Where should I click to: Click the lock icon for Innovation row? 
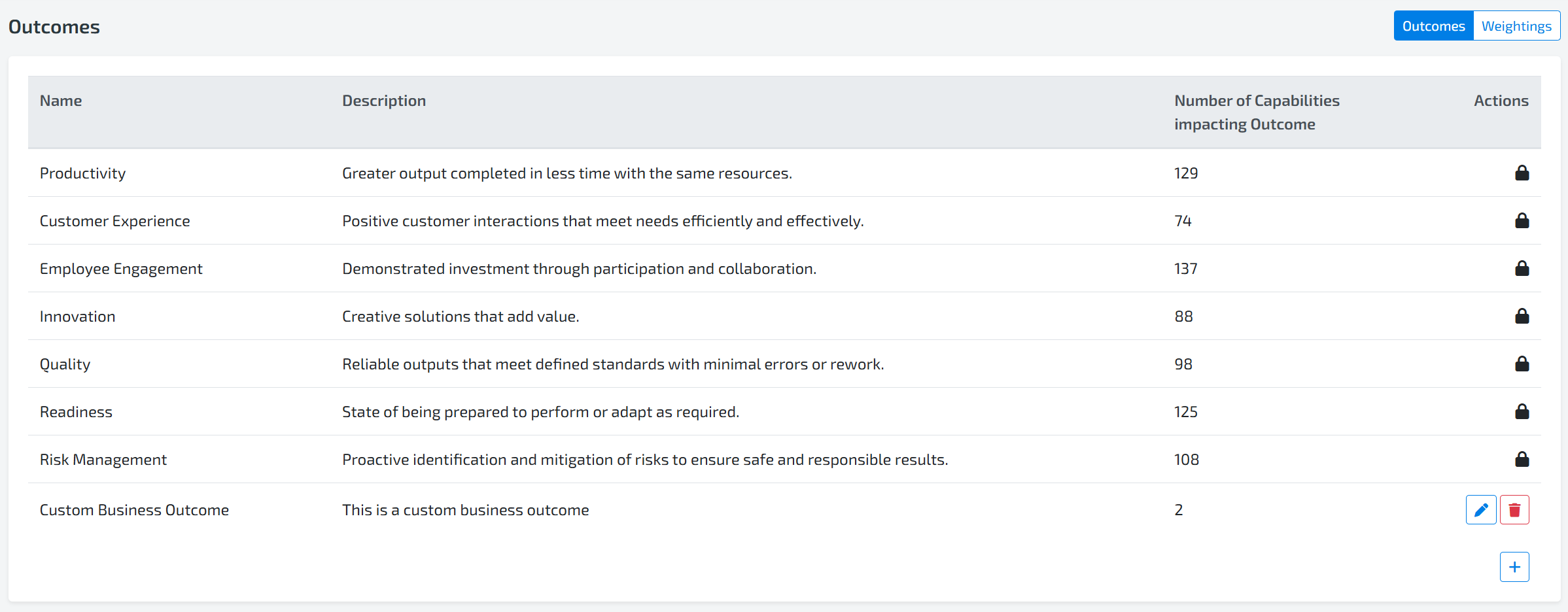point(1522,316)
